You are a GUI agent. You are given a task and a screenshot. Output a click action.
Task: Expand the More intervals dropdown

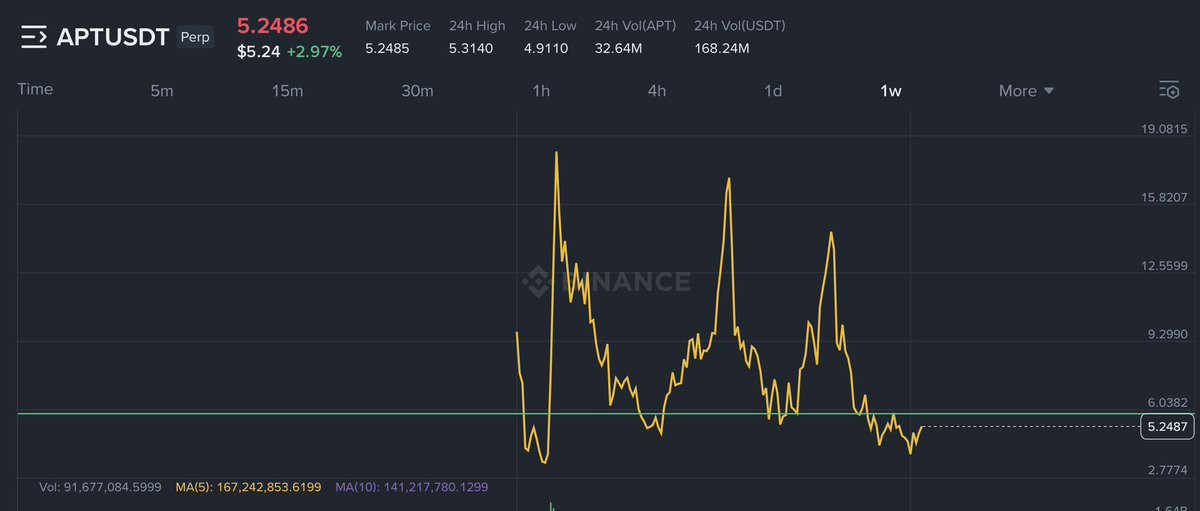click(1026, 91)
